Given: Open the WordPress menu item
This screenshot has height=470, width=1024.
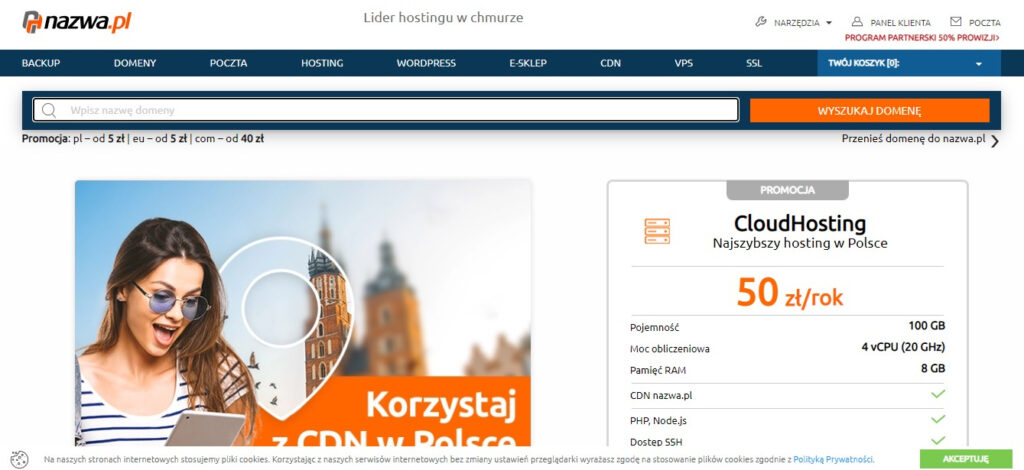Looking at the screenshot, I should tap(425, 63).
